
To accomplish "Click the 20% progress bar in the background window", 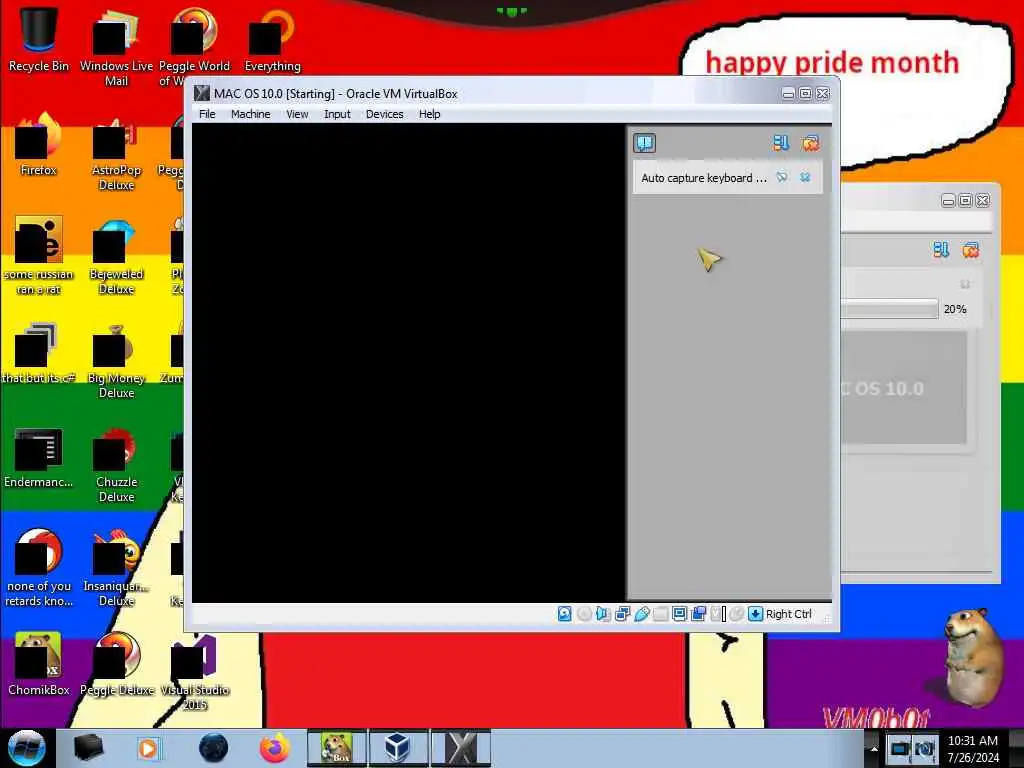I will pos(889,309).
